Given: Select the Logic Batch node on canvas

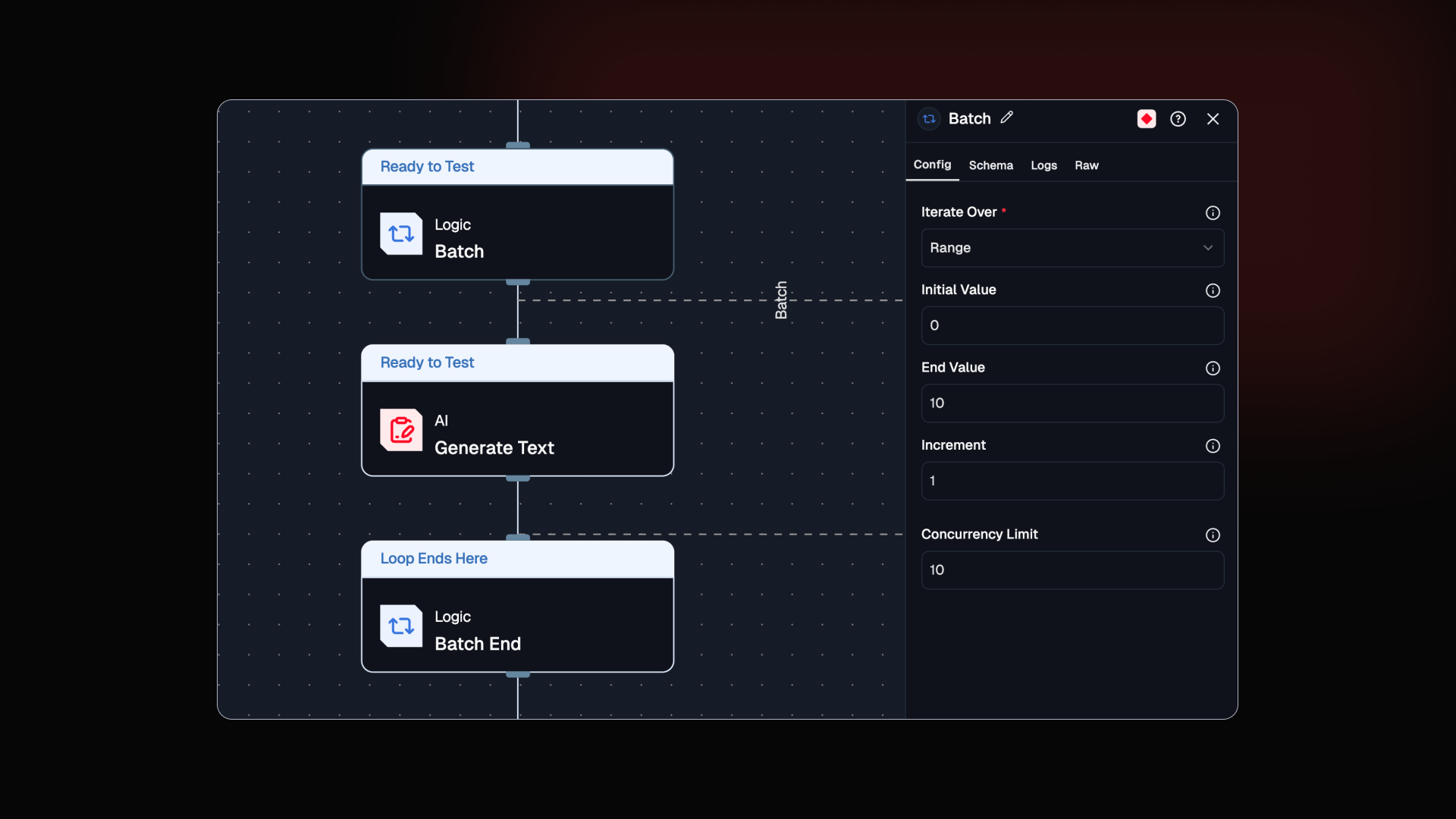Looking at the screenshot, I should click(517, 234).
